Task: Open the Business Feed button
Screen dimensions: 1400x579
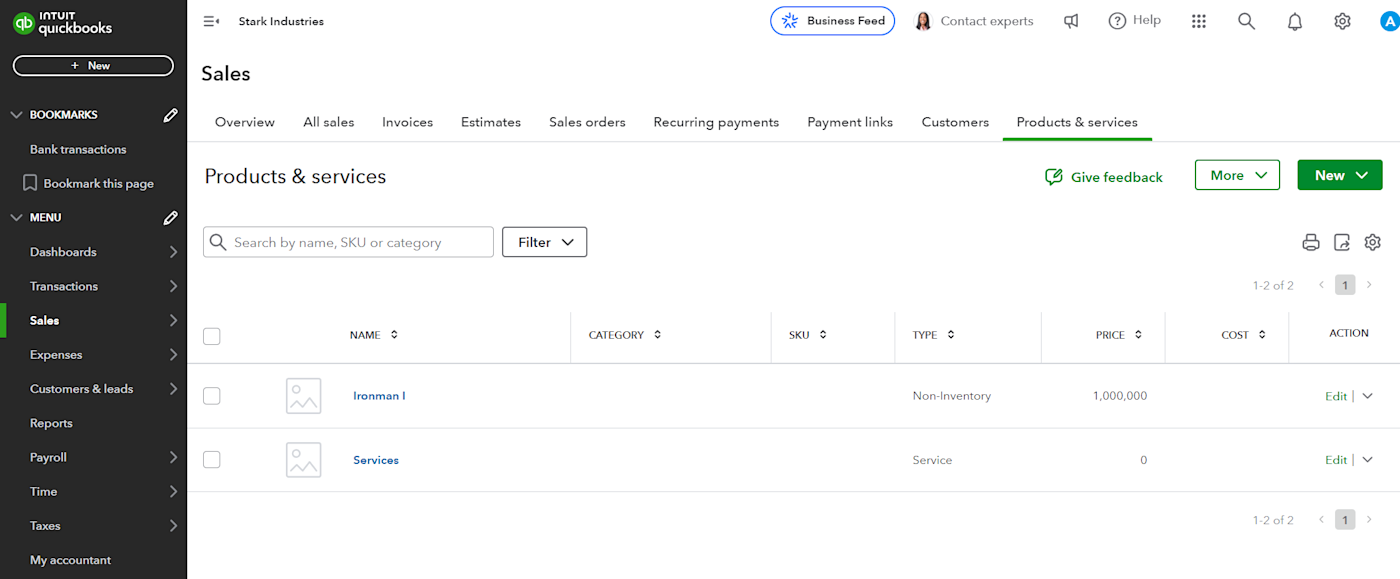Action: [x=832, y=21]
